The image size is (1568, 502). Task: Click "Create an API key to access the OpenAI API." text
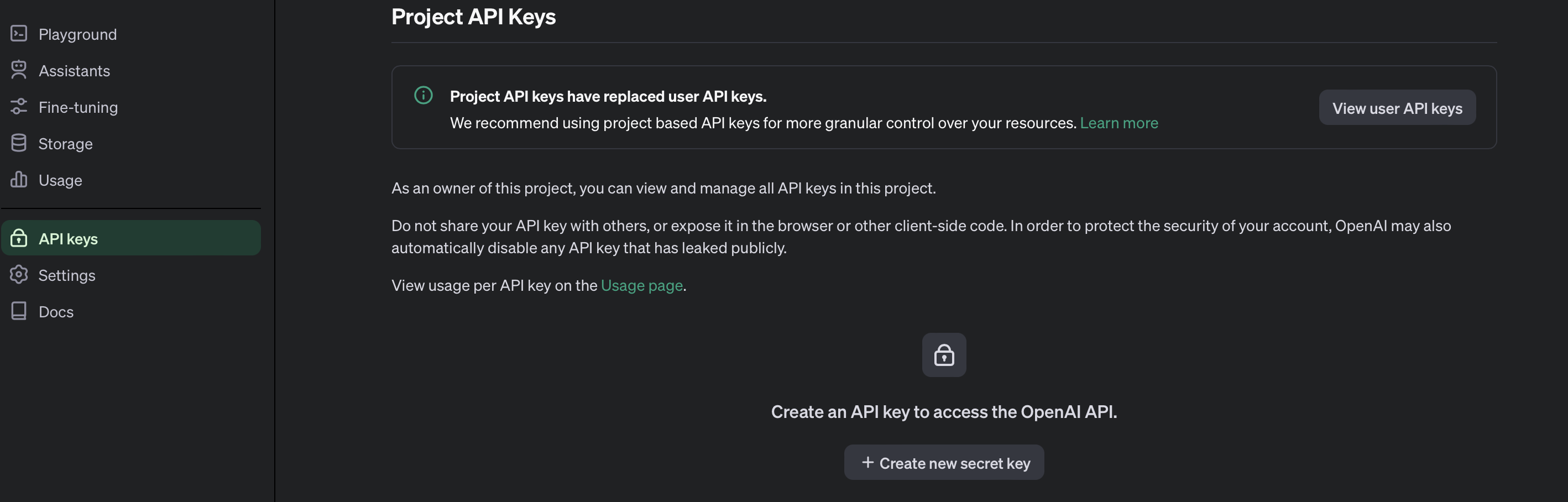pos(943,412)
